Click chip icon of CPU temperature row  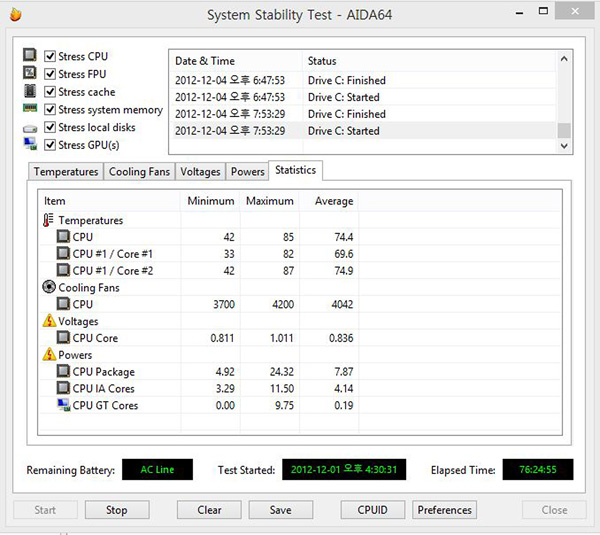[x=63, y=237]
